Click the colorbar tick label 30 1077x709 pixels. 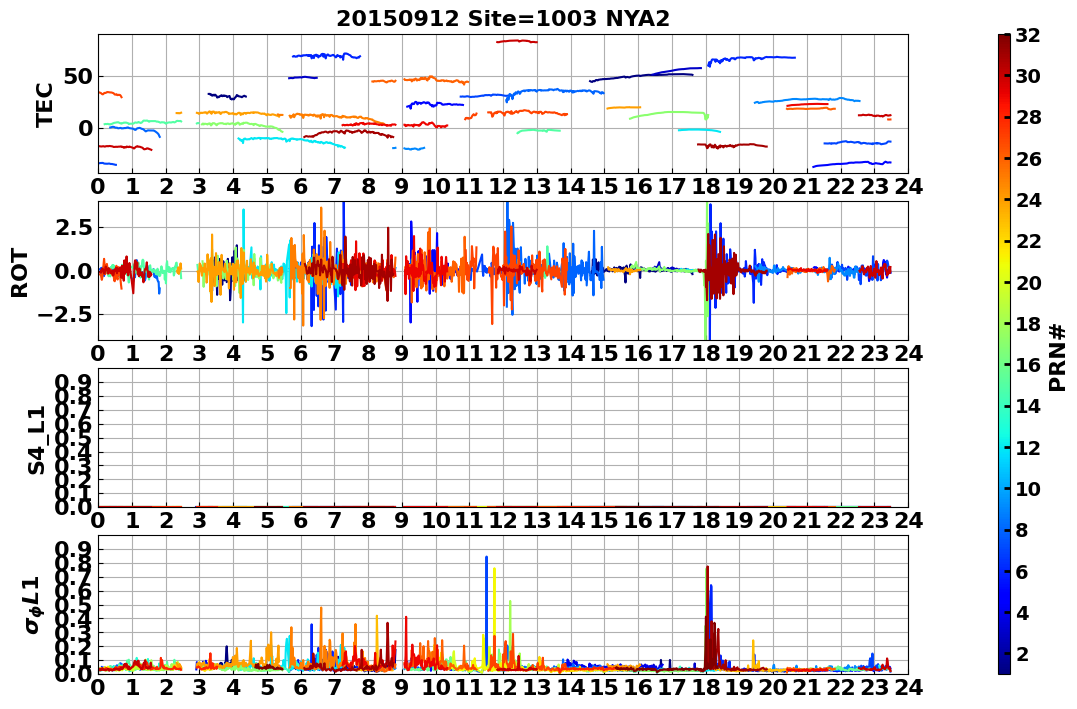[x=1028, y=76]
